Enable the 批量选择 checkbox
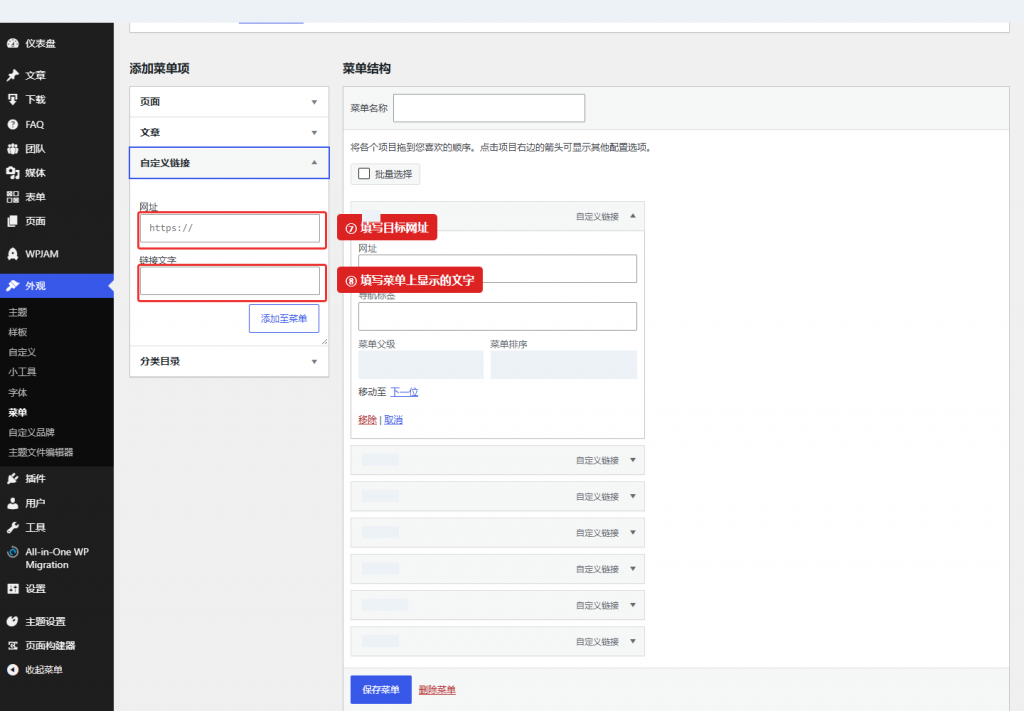This screenshot has width=1024, height=711. click(x=364, y=174)
